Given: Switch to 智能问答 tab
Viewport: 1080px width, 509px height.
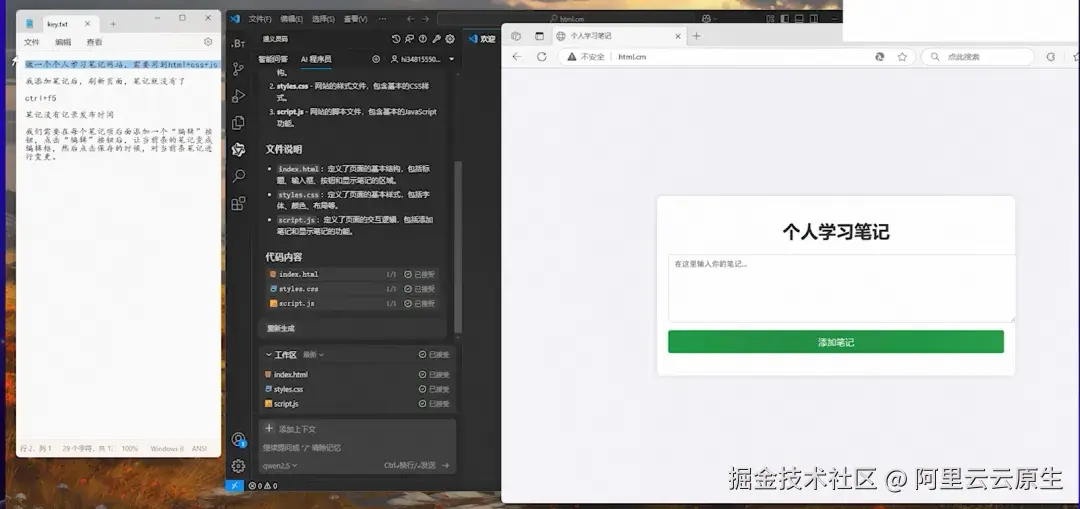Looking at the screenshot, I should [x=273, y=59].
